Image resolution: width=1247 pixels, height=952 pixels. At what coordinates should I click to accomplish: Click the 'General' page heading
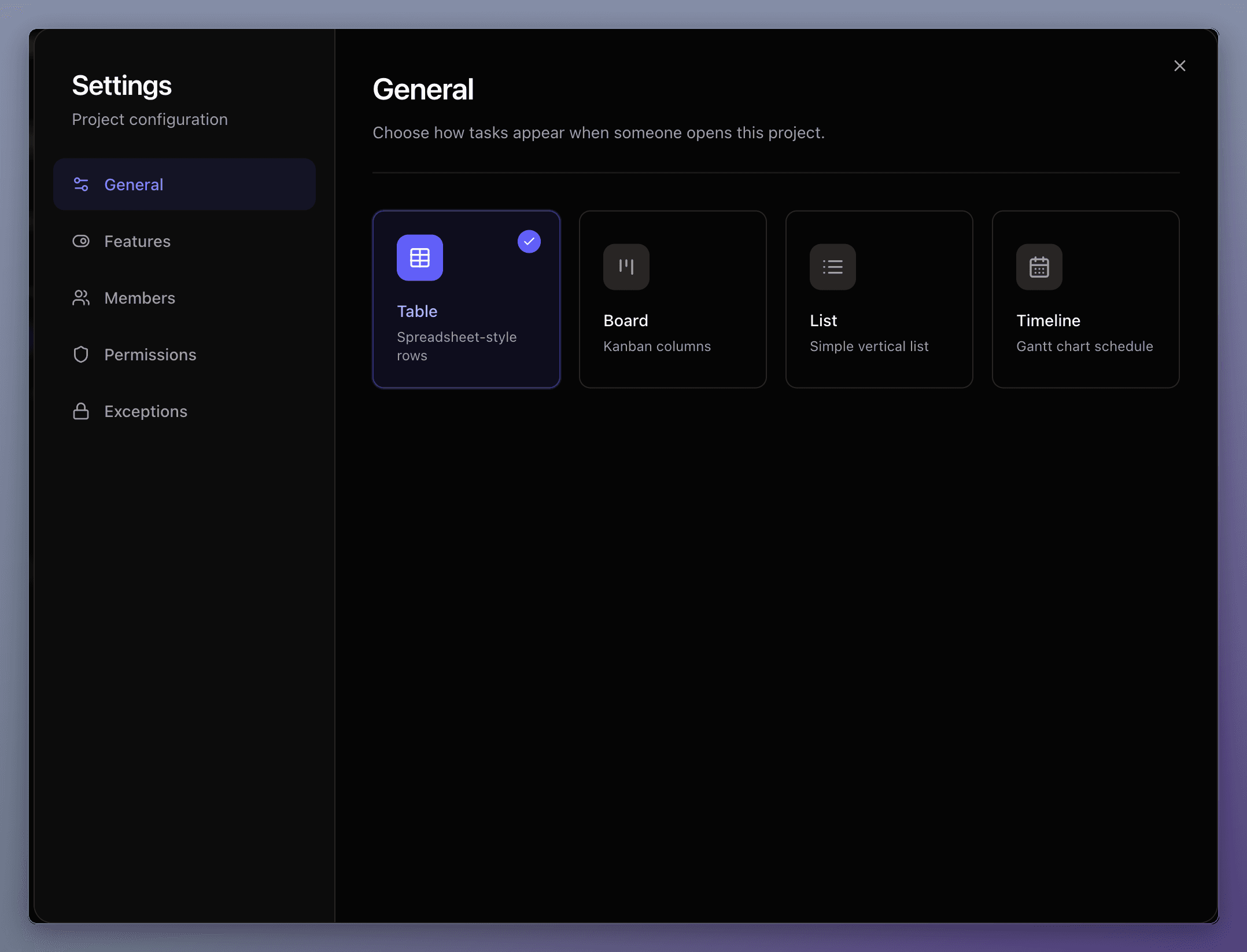pos(423,90)
